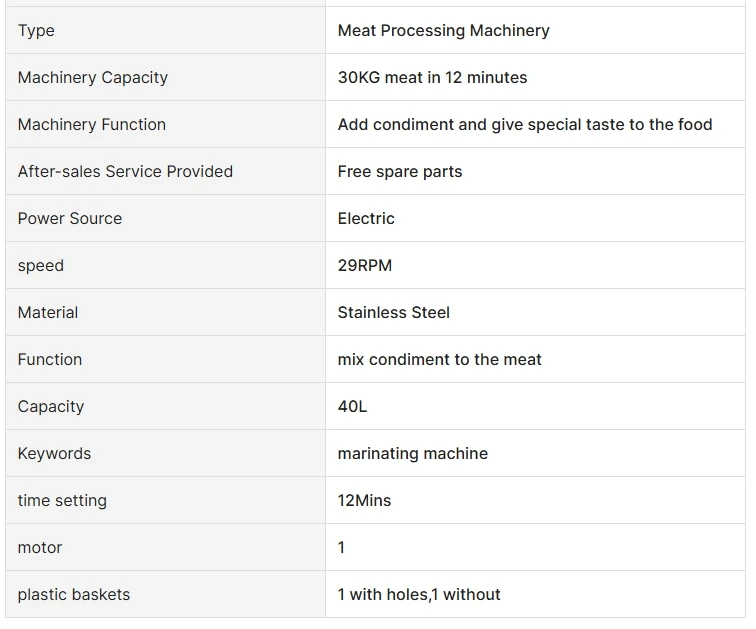The height and width of the screenshot is (629, 756).
Task: Click "mix condiment to the meat" text
Action: pos(440,360)
